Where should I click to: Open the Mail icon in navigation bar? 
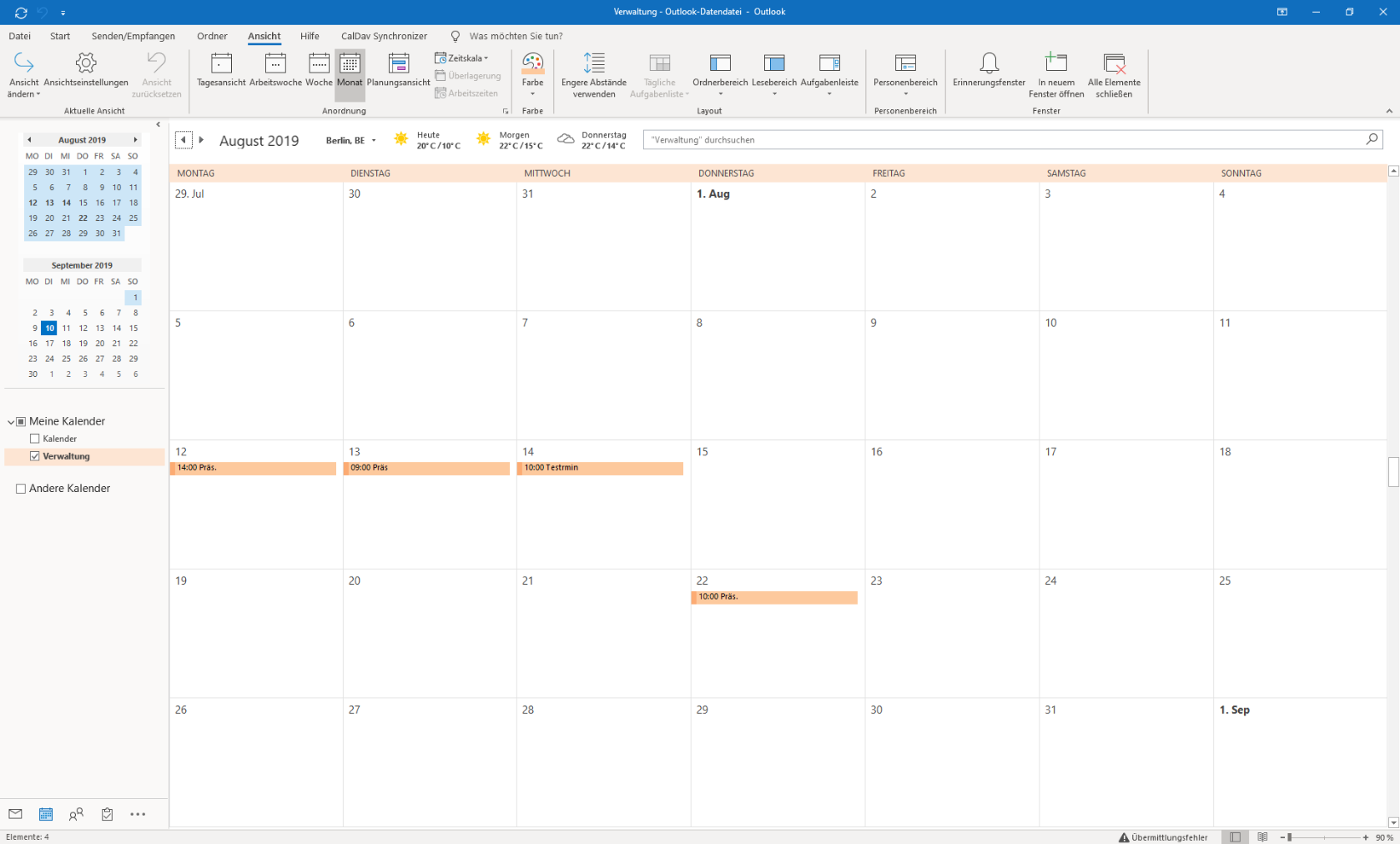tap(15, 814)
